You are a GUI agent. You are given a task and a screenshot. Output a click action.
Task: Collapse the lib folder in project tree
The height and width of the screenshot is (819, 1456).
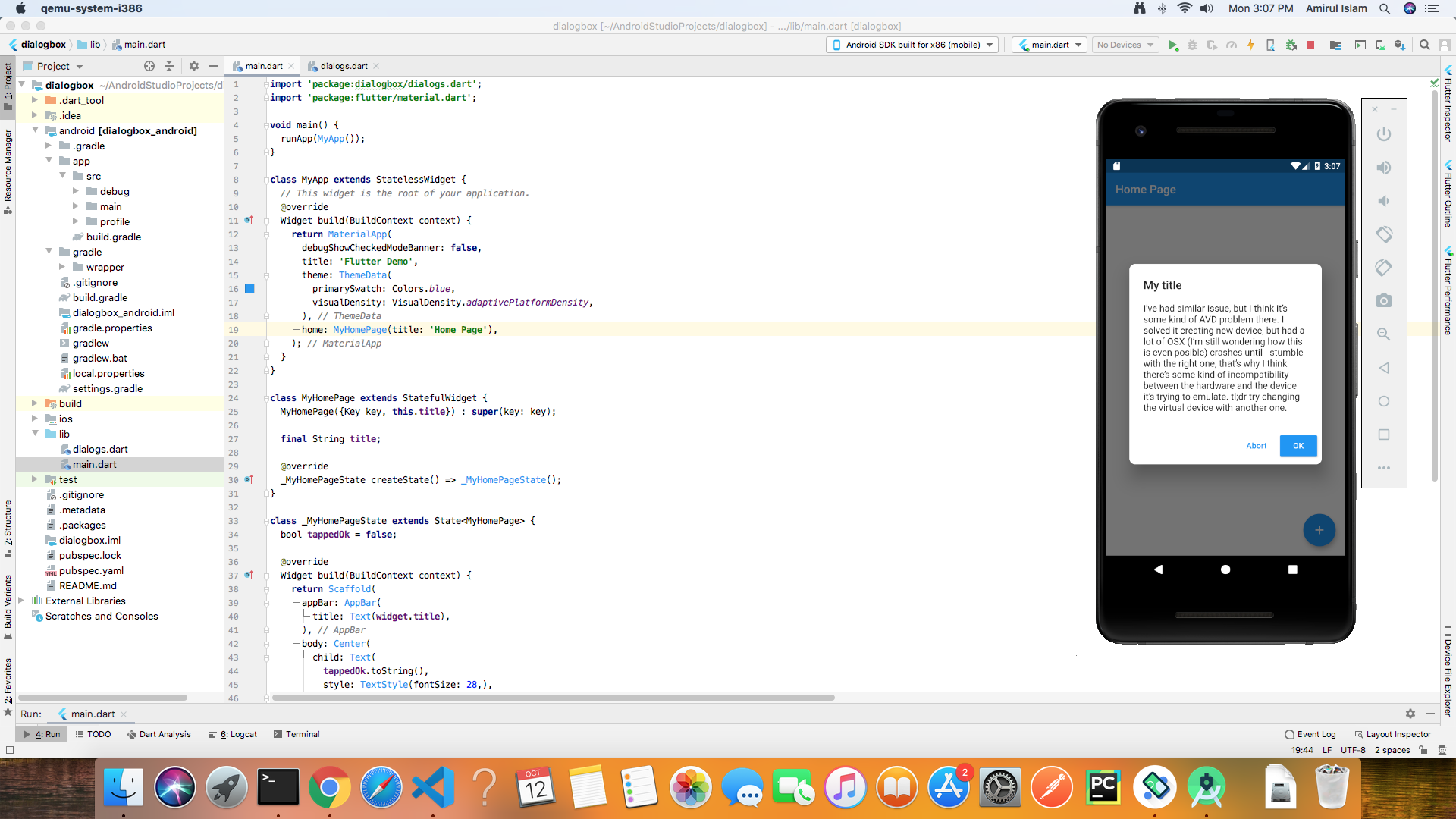click(x=35, y=434)
